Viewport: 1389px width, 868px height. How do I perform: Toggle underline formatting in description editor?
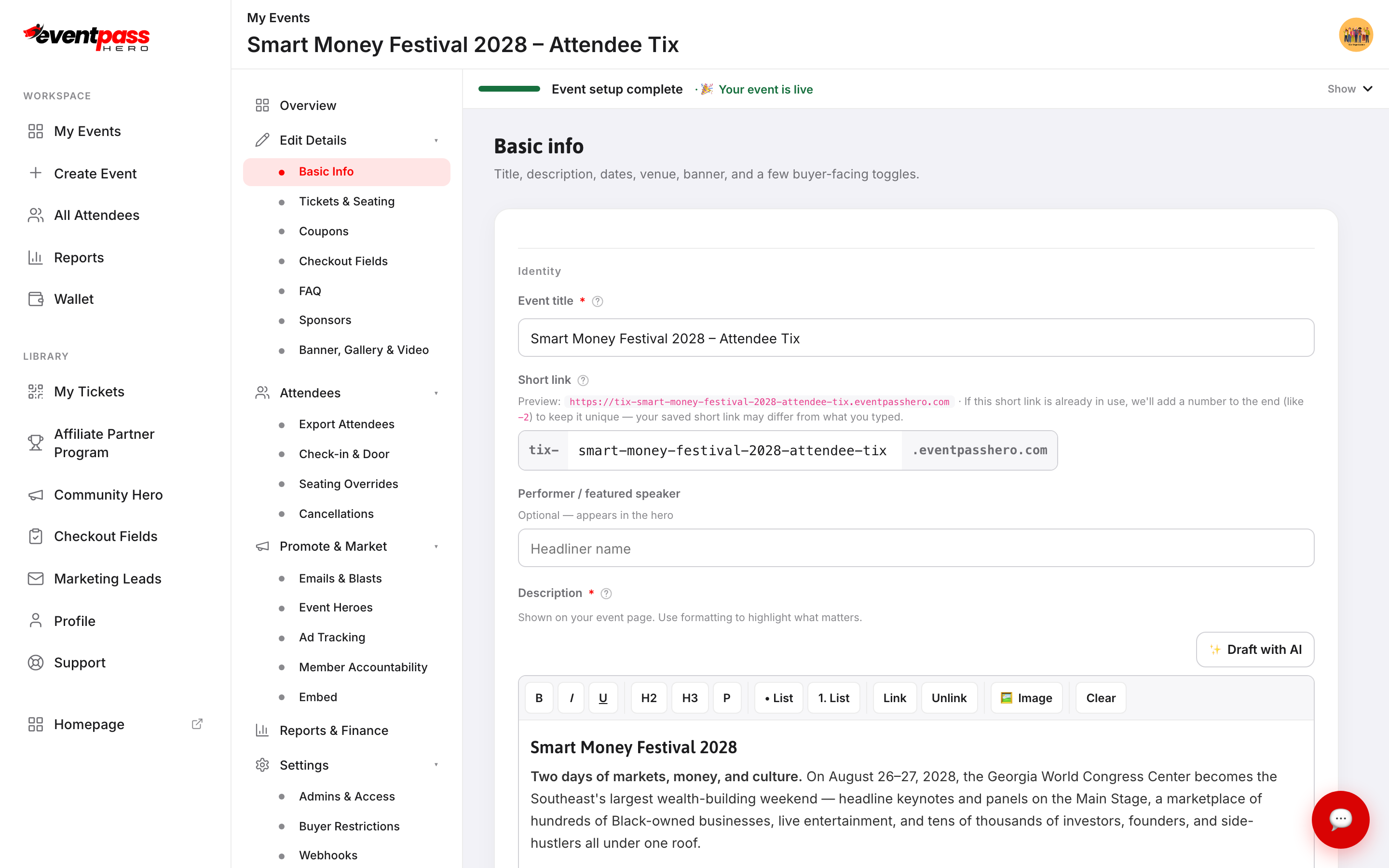click(x=603, y=698)
